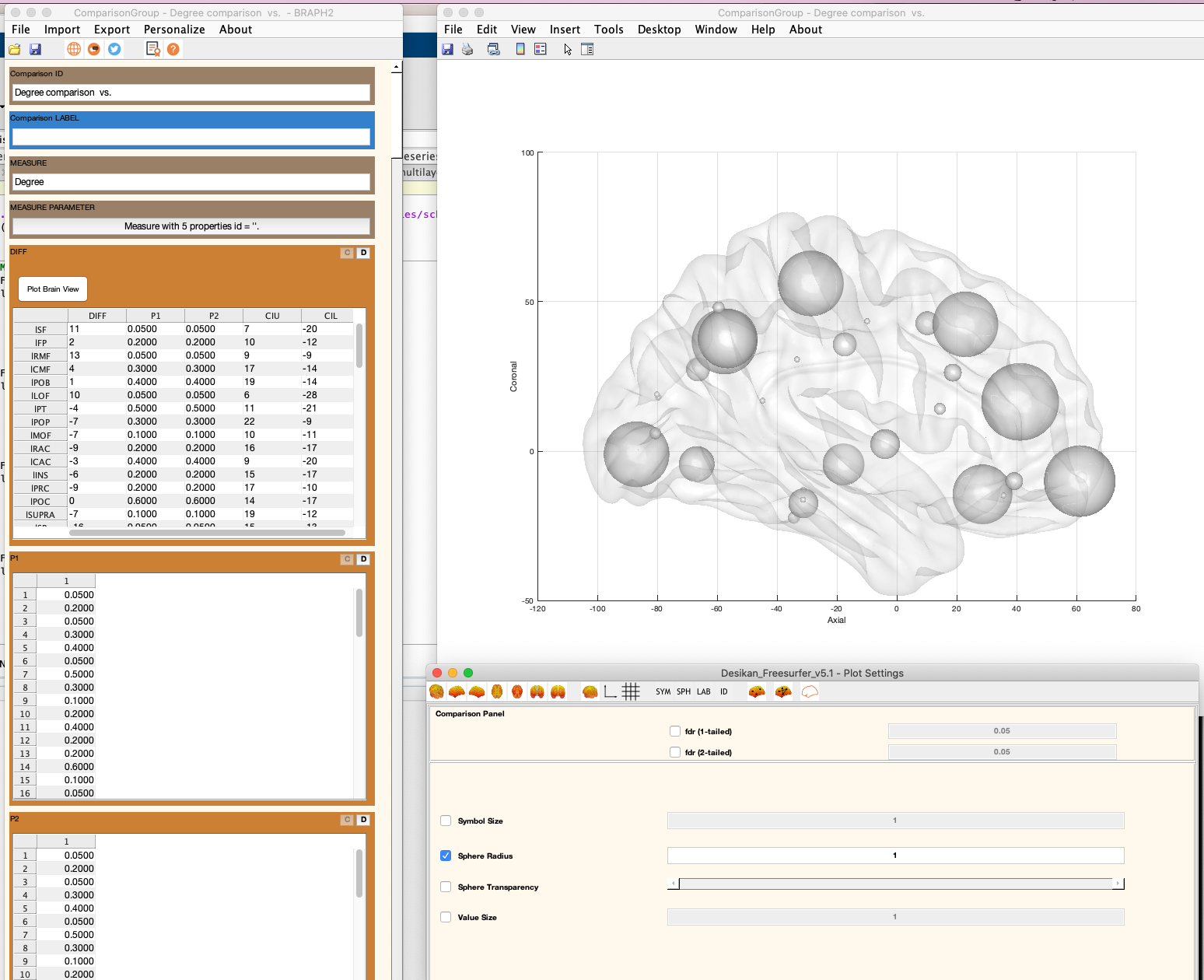Select the edit plot arrow pointer tool
The image size is (1204, 980).
(x=568, y=49)
